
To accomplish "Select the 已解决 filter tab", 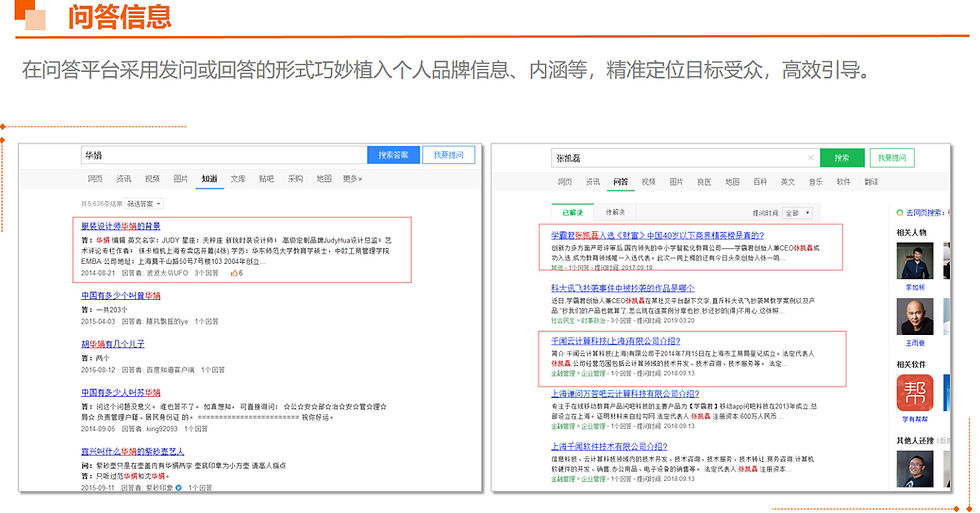I will pos(572,212).
